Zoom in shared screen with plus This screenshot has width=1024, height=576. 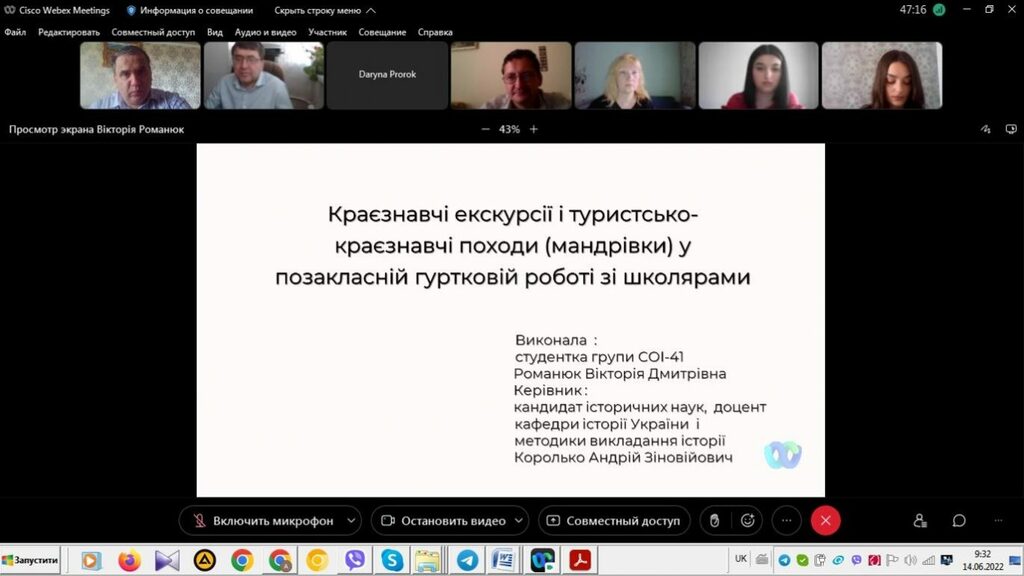click(534, 129)
